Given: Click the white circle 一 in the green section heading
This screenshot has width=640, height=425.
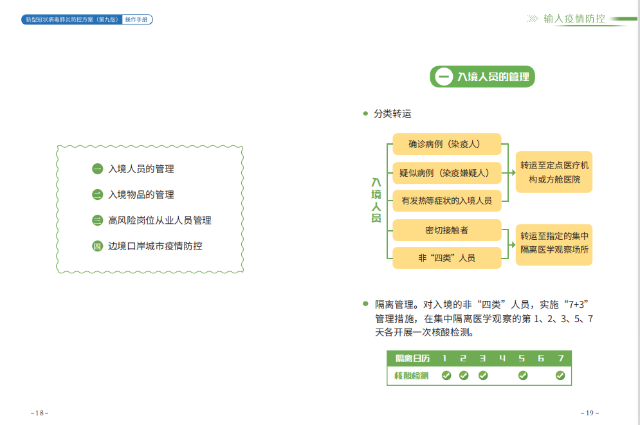Looking at the screenshot, I should pos(444,76).
